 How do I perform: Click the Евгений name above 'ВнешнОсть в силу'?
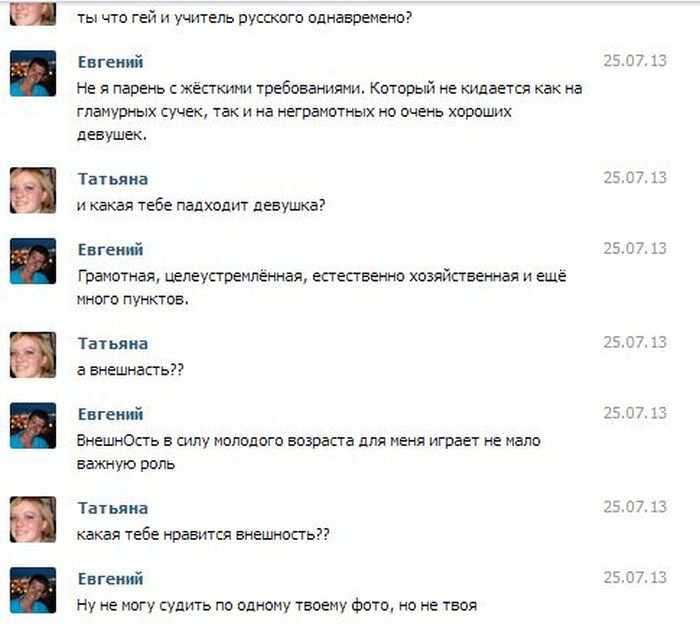pos(110,414)
